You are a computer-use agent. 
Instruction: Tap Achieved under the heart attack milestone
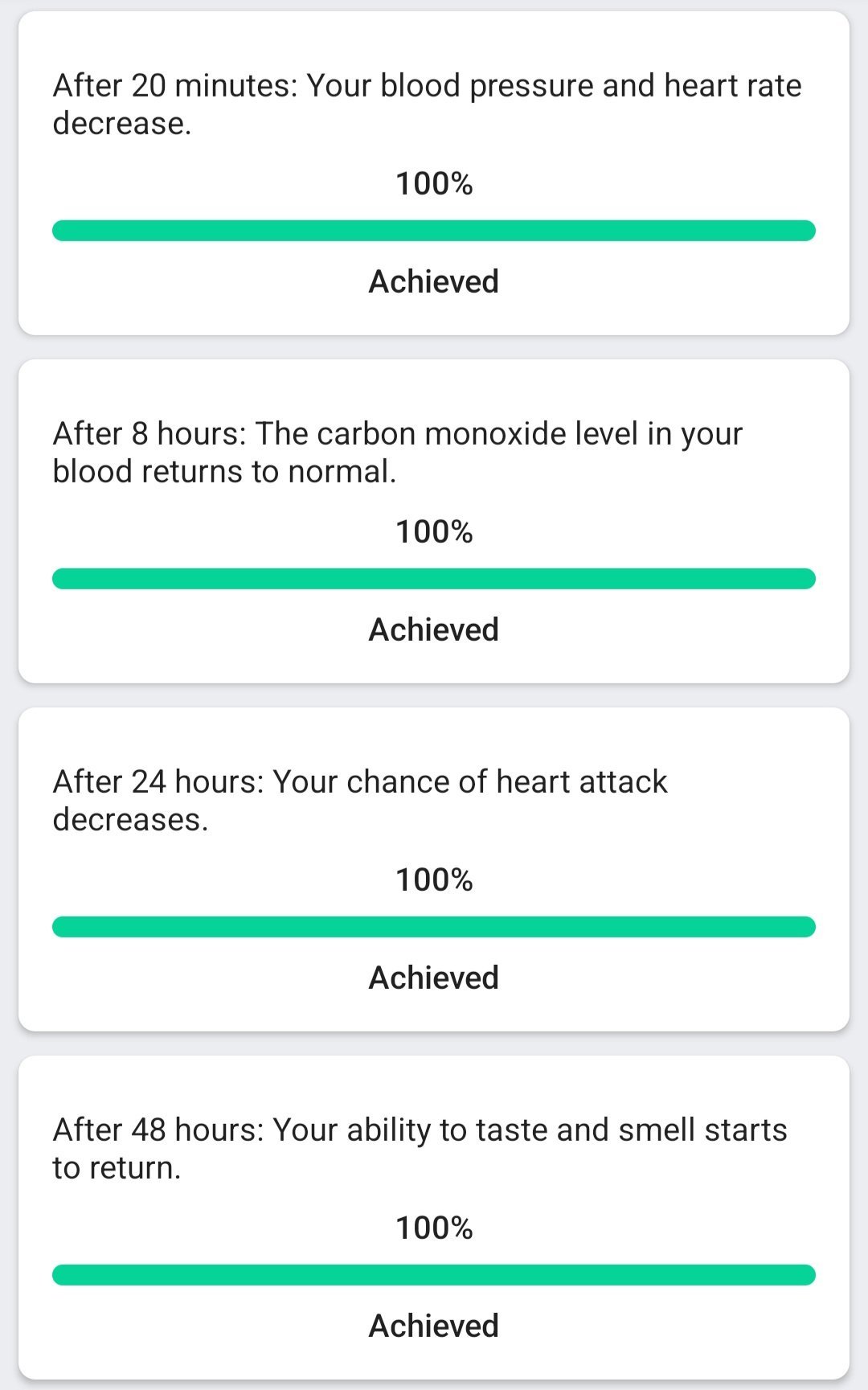pyautogui.click(x=434, y=978)
